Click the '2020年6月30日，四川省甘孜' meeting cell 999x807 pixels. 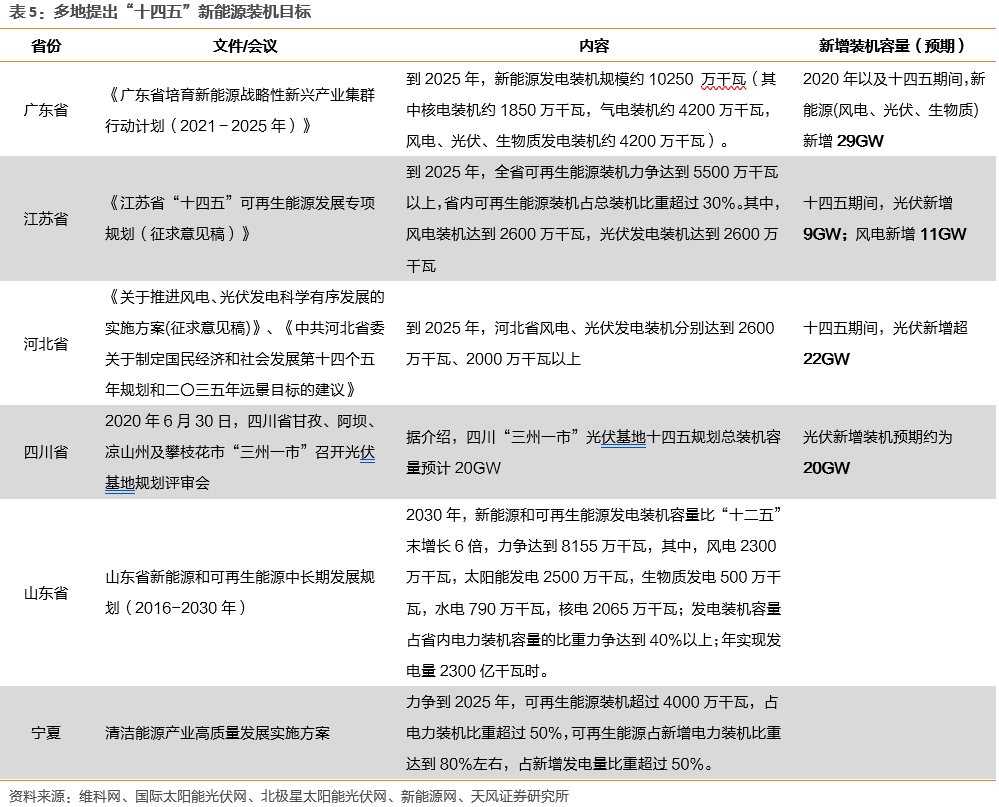[242, 452]
